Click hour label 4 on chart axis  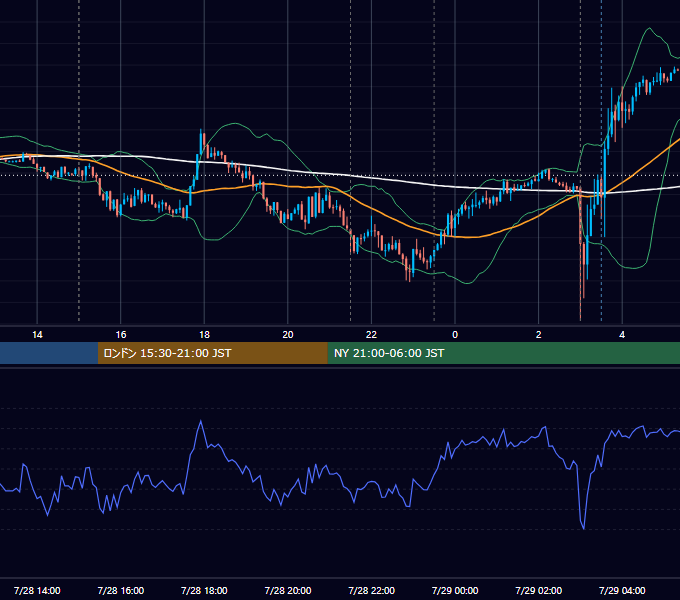[x=622, y=335]
